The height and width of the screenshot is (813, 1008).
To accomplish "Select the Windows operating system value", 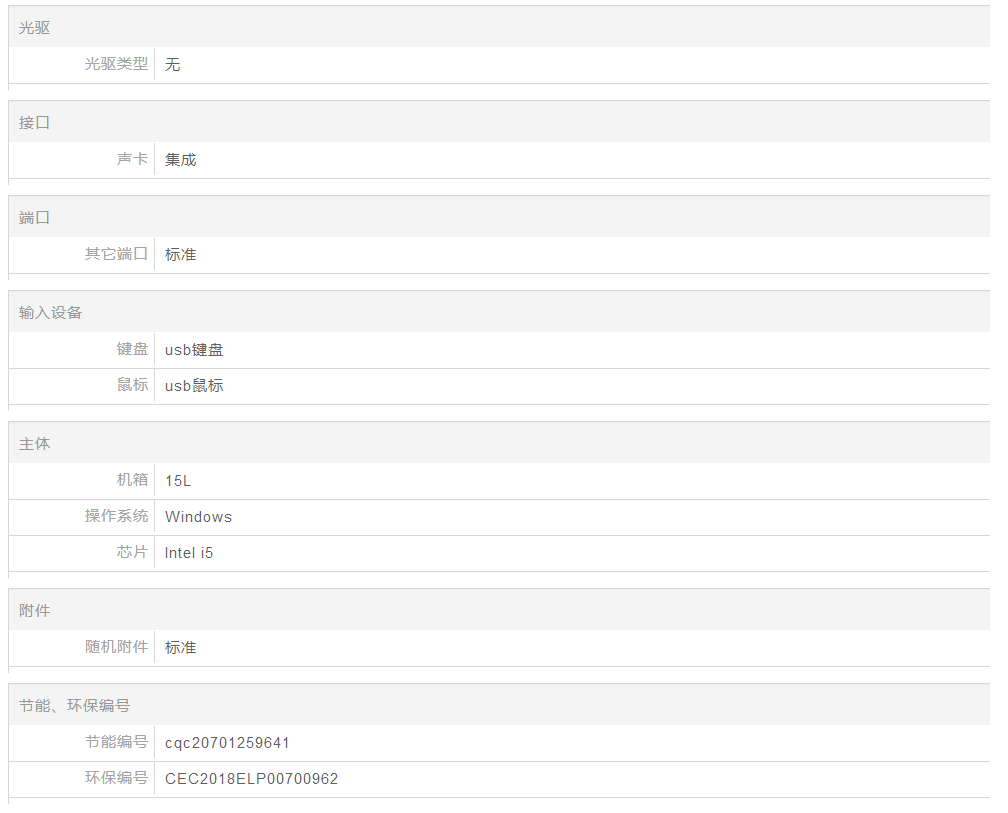I will pyautogui.click(x=198, y=517).
